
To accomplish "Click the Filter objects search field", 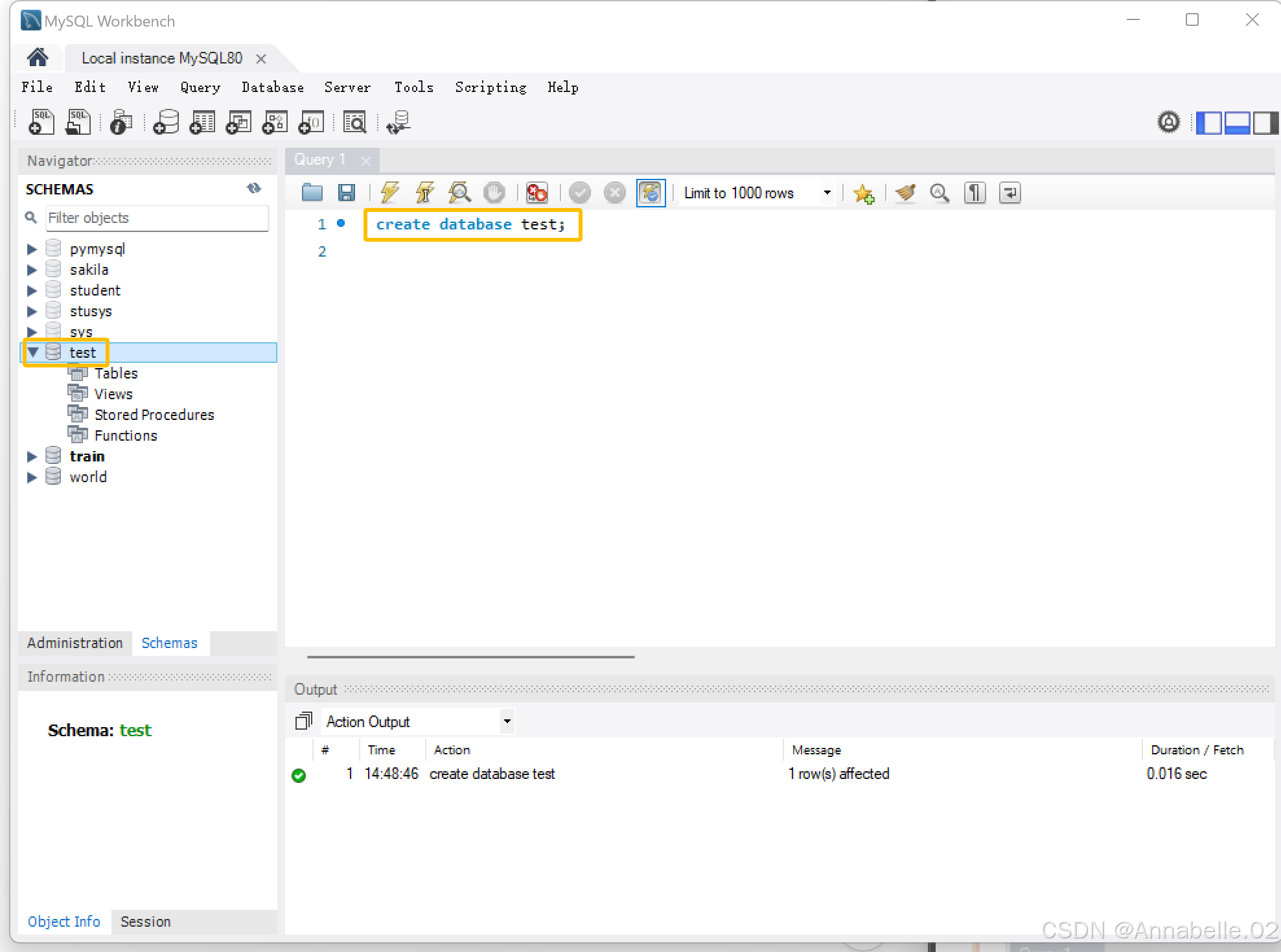I will [157, 218].
